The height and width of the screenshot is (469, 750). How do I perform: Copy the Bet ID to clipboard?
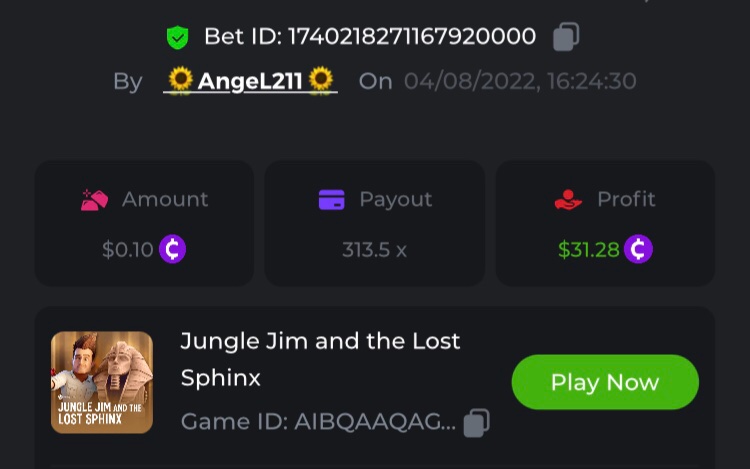(566, 37)
